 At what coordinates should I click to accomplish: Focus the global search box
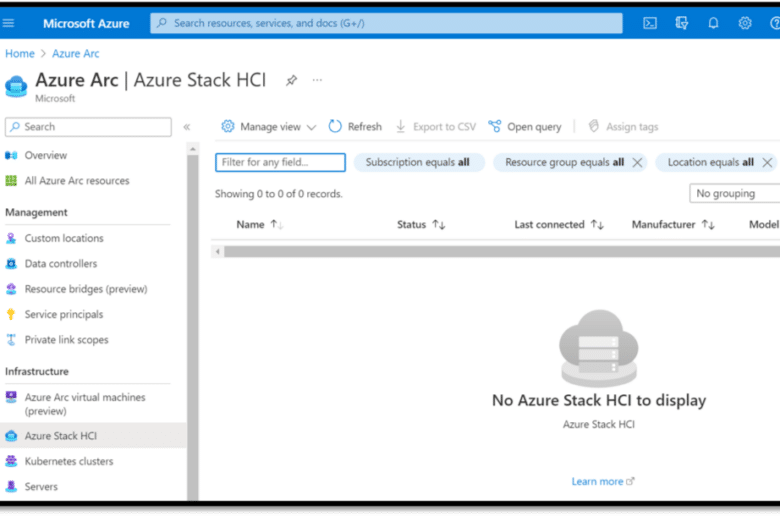coord(386,23)
